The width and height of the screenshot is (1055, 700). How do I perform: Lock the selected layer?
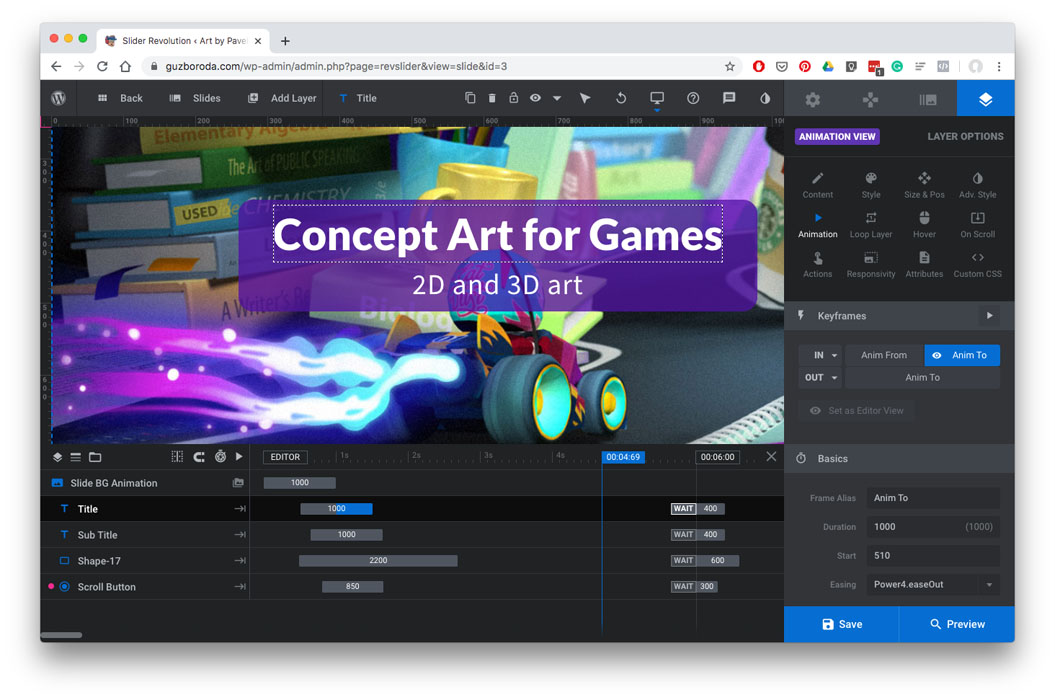pyautogui.click(x=513, y=98)
